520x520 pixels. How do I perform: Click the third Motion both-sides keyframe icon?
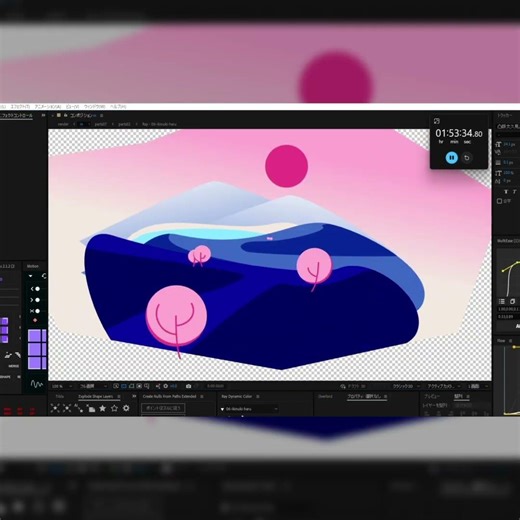tap(35, 311)
